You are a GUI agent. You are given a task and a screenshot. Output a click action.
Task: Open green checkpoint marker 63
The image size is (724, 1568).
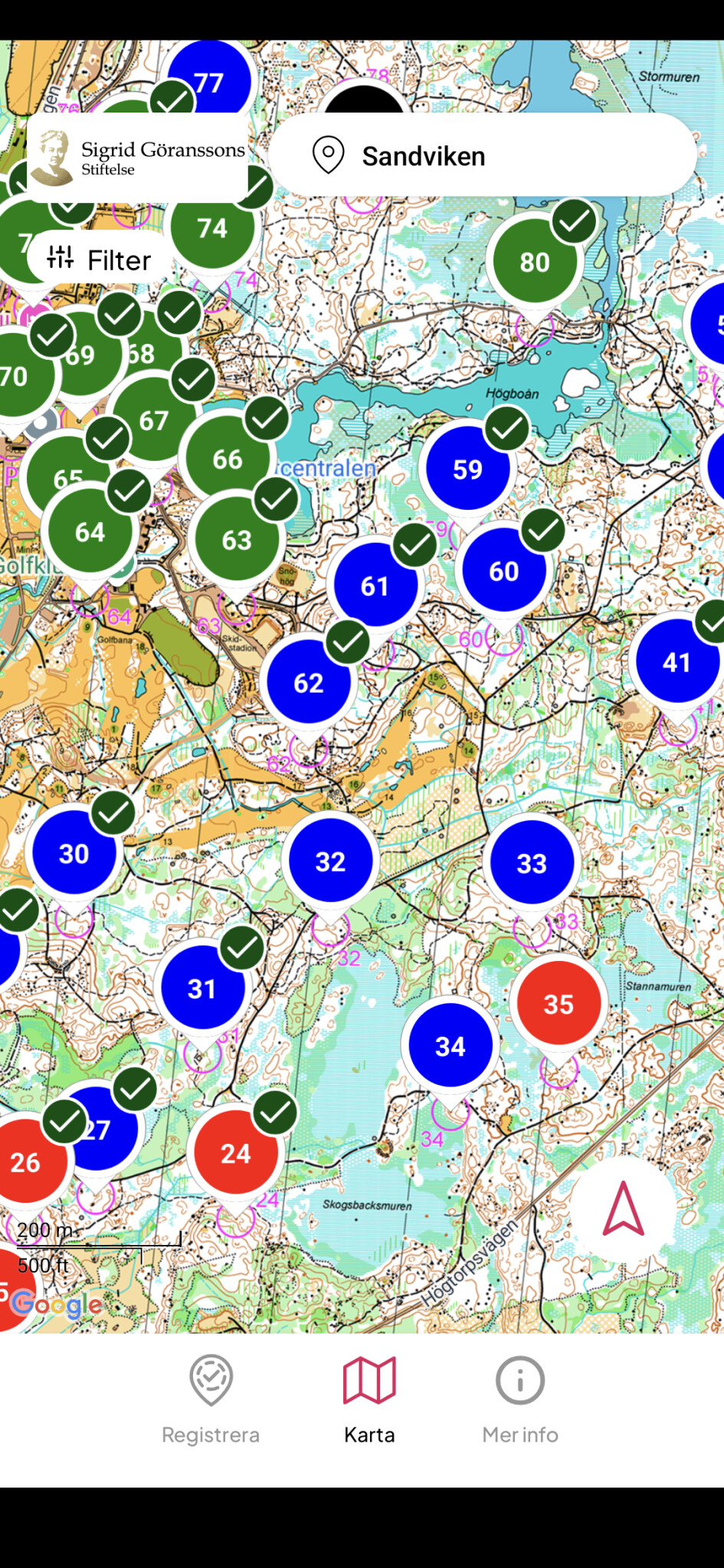point(237,541)
